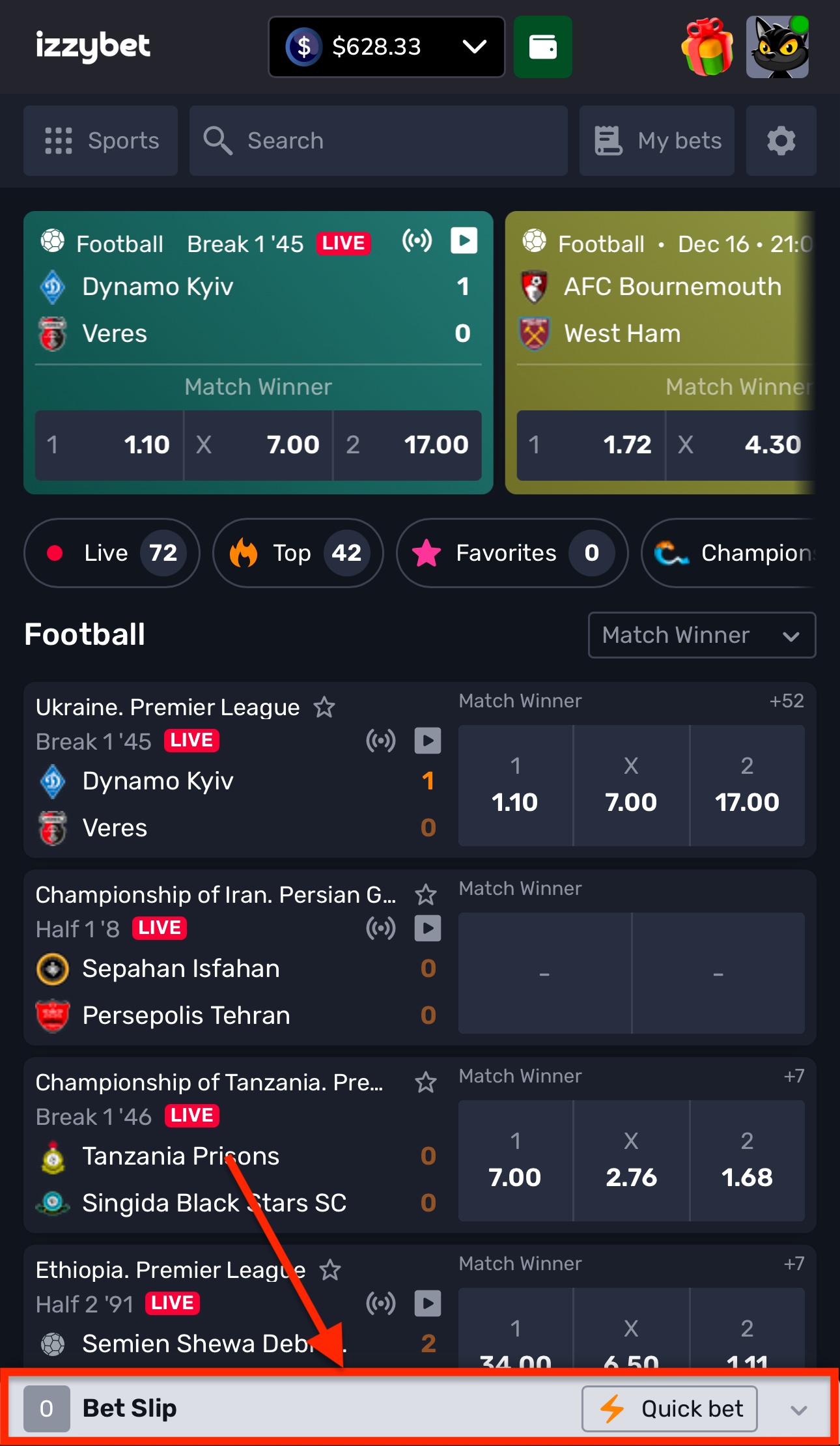Open the black cat profile avatar
This screenshot has width=840, height=1446.
point(778,47)
